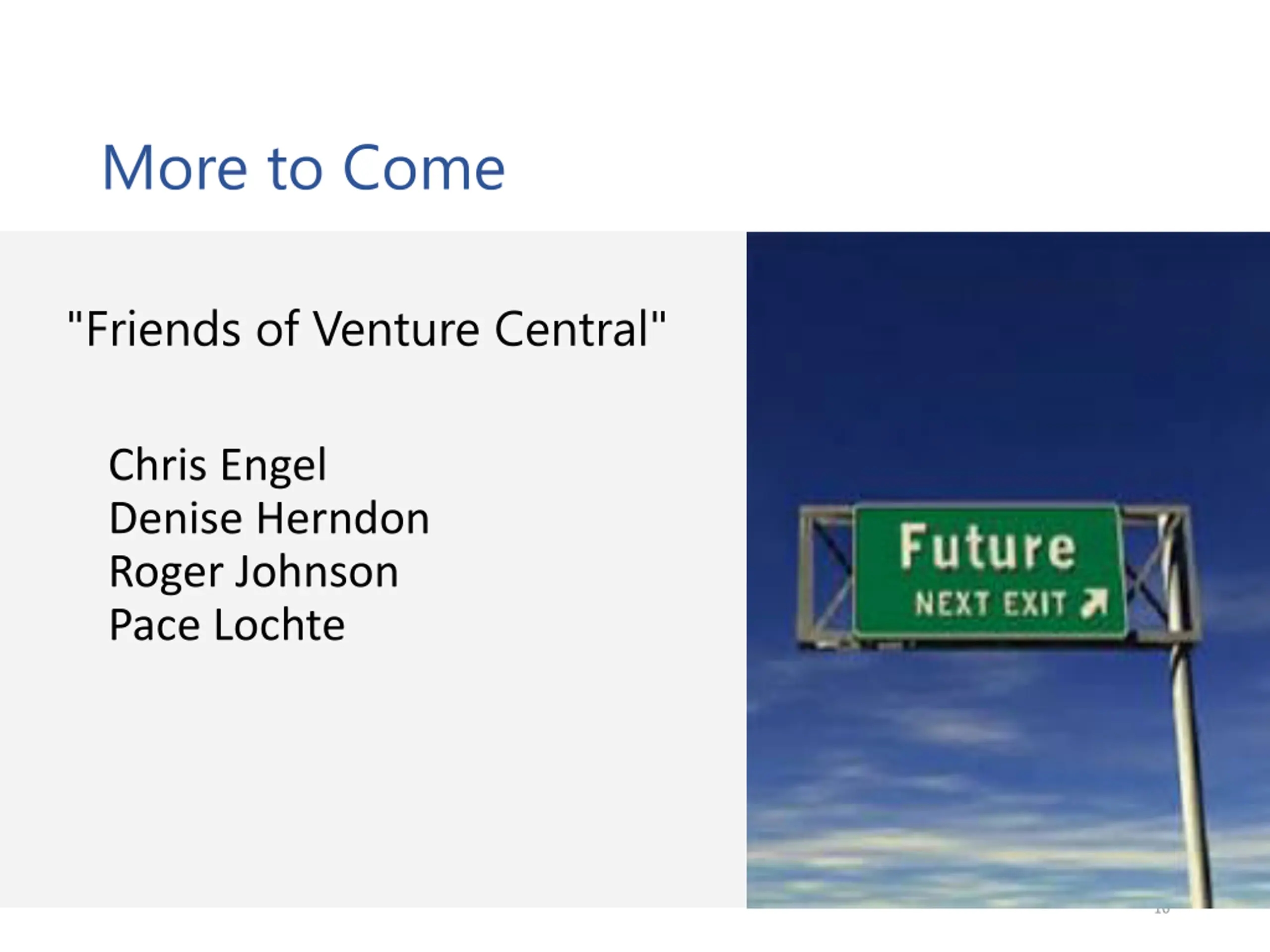This screenshot has width=1270, height=952.
Task: Click the word "Future" on the green sign
Action: 988,547
